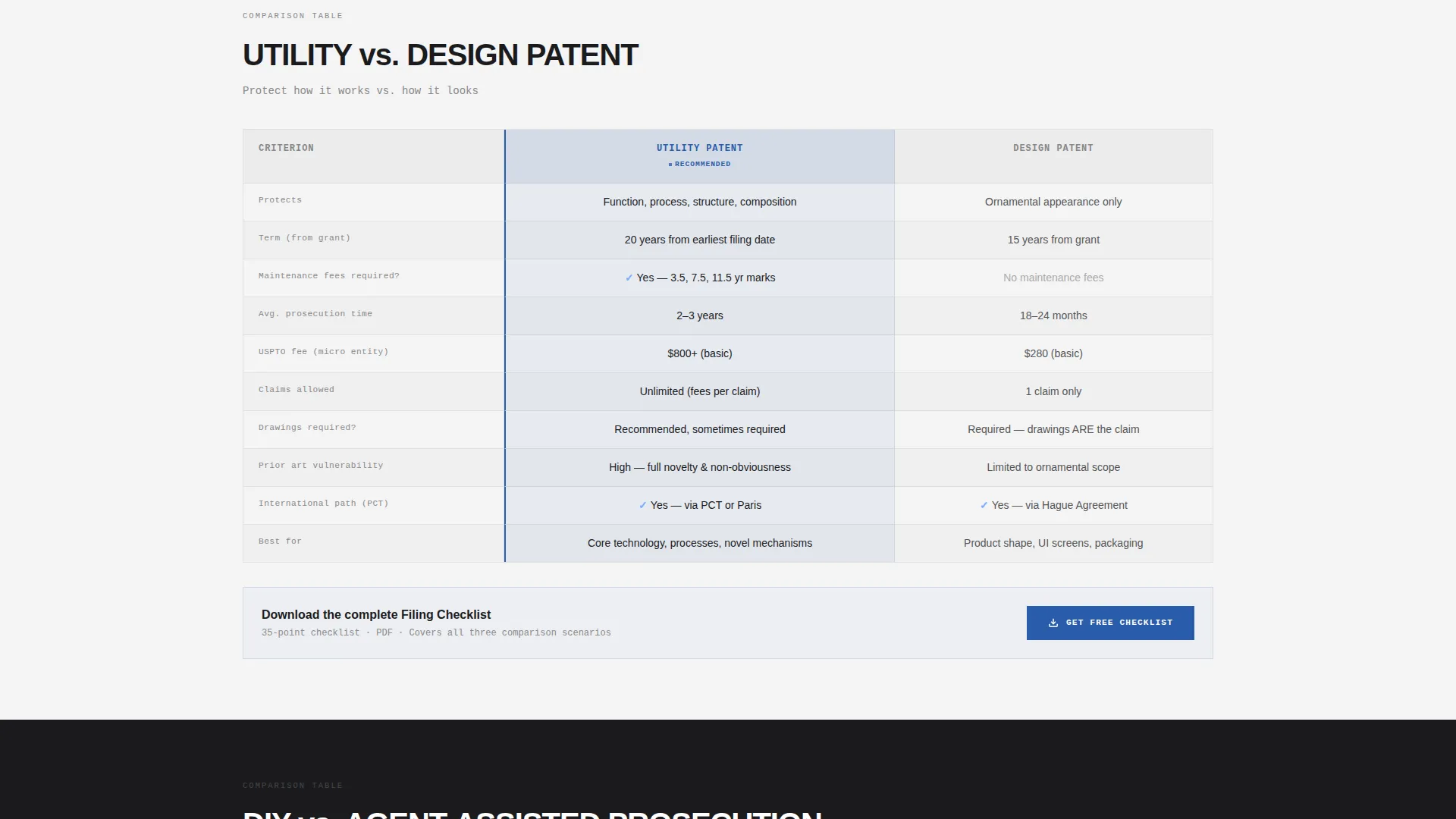This screenshot has width=1456, height=819.
Task: Click 'Function, process, structure, composition' cell
Action: [699, 202]
